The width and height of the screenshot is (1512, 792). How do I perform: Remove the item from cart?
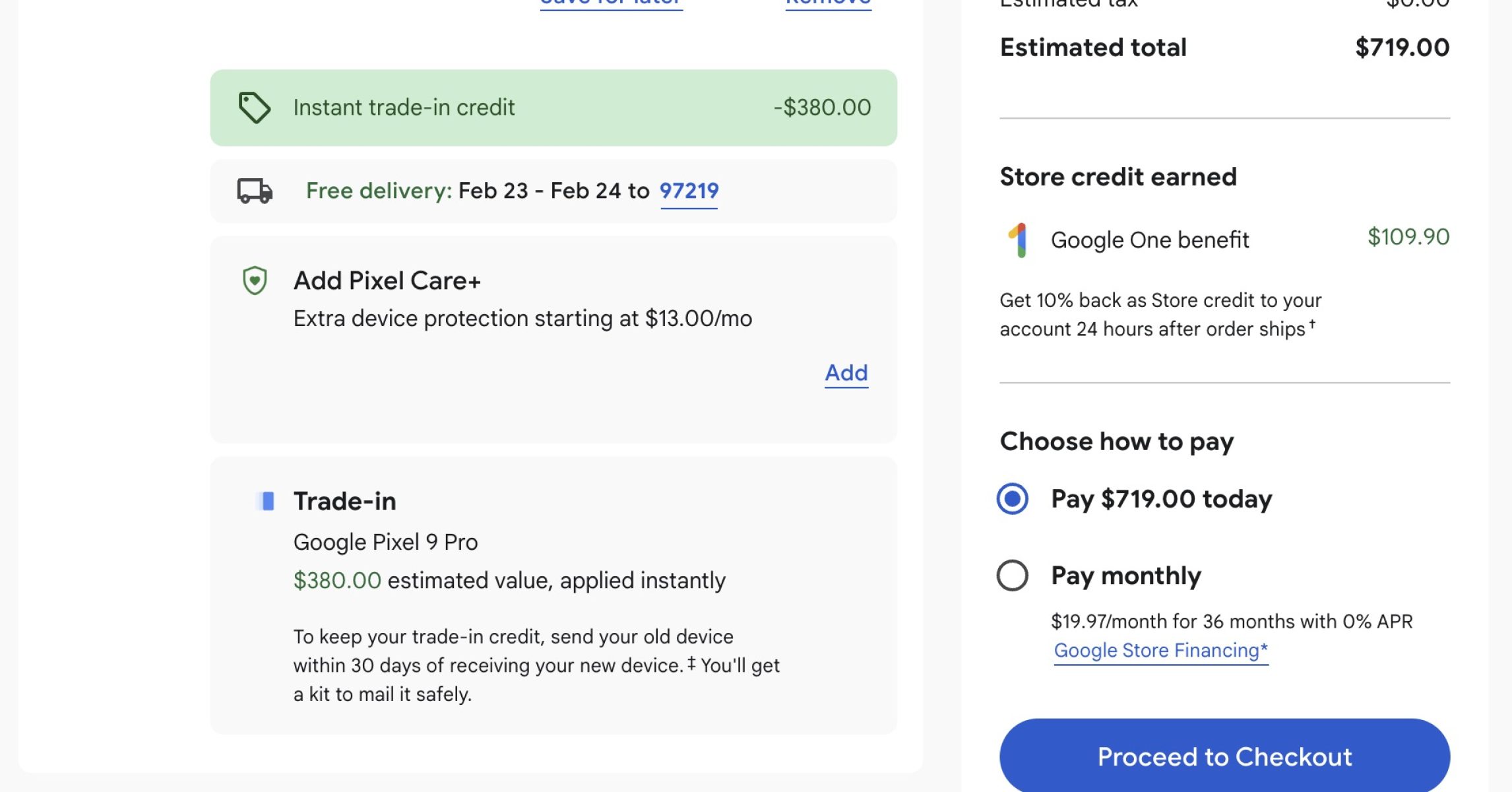click(x=828, y=3)
